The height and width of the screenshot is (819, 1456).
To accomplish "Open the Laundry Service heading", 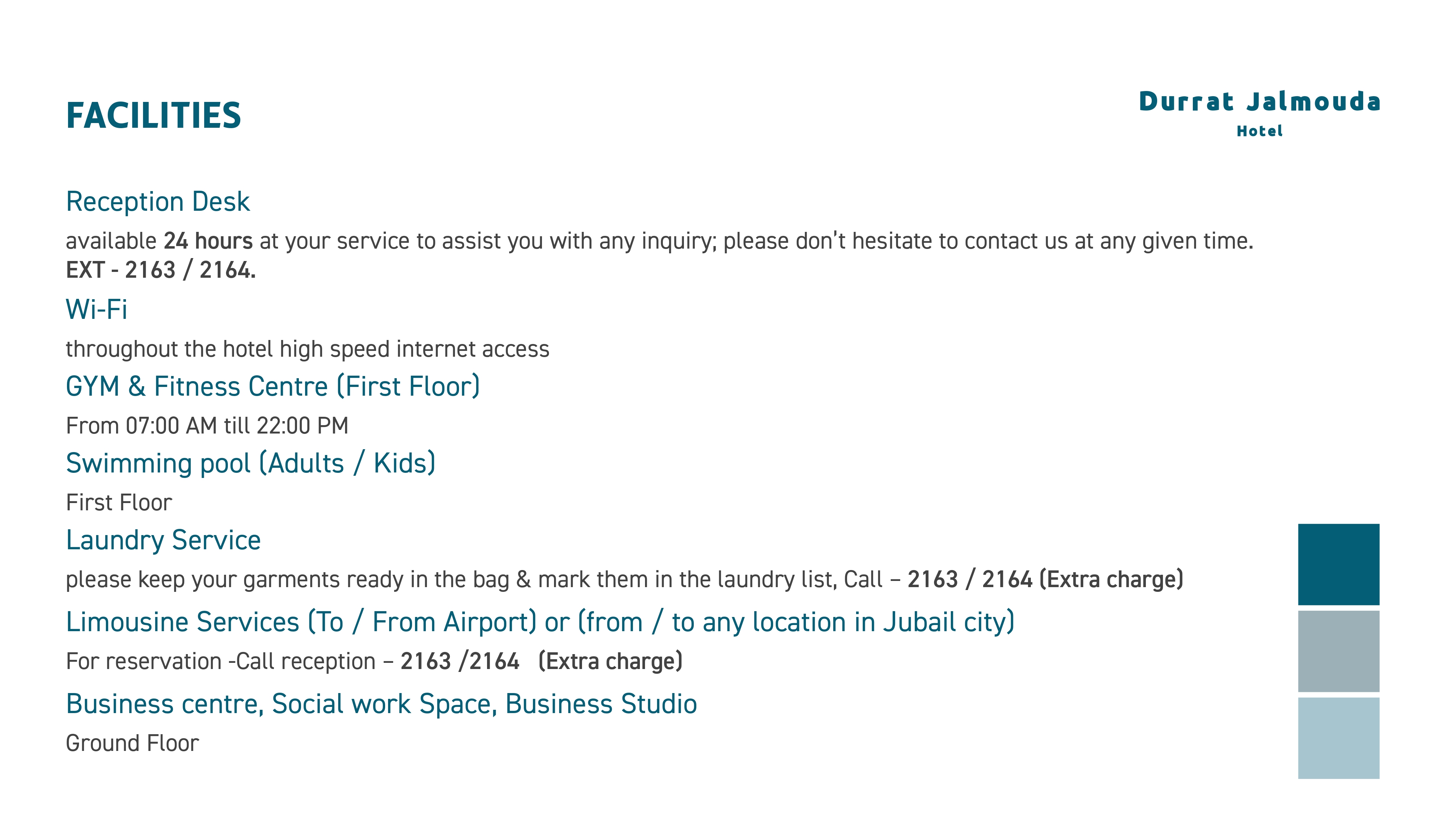I will [163, 540].
